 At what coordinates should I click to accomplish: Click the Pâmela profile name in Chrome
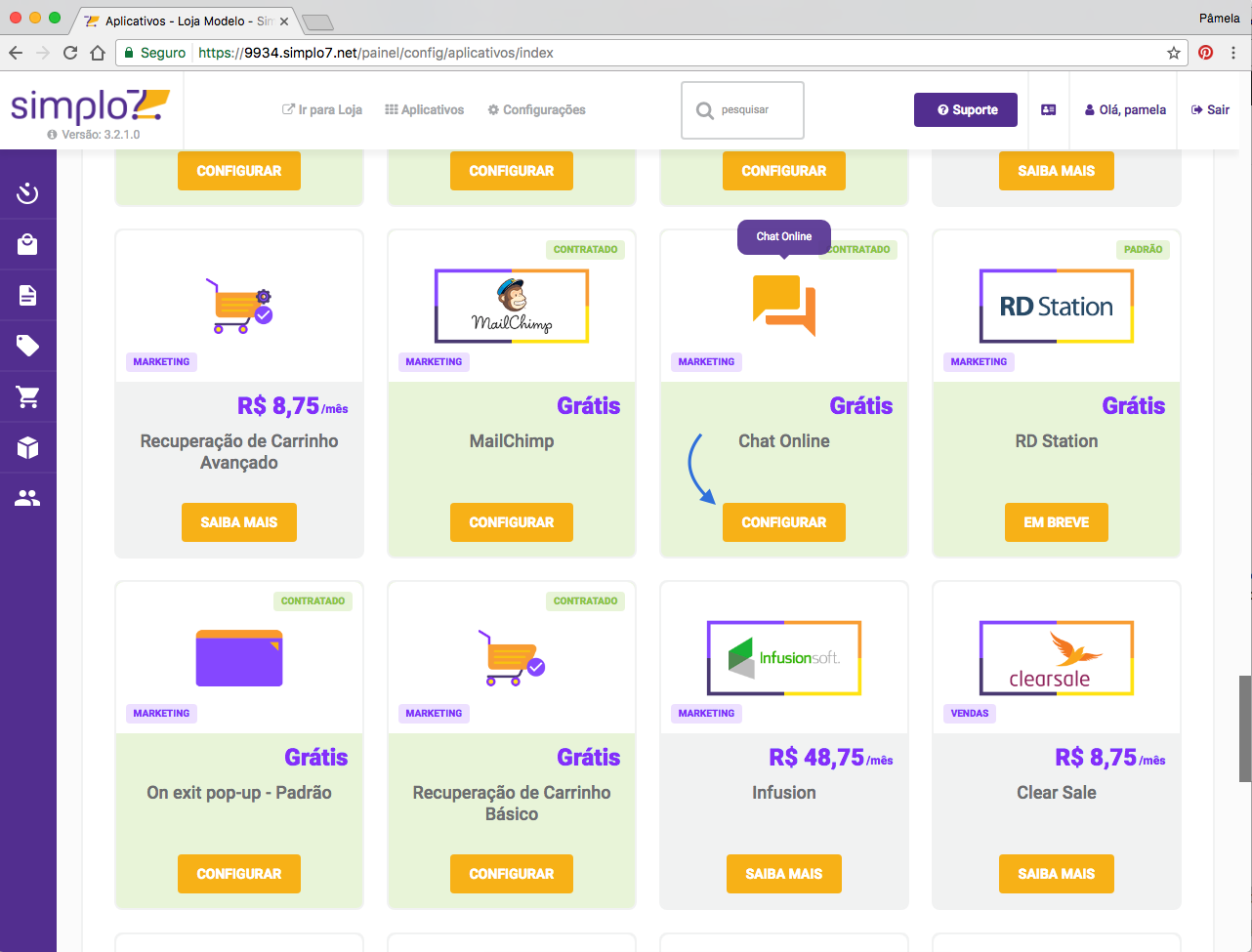[1221, 18]
